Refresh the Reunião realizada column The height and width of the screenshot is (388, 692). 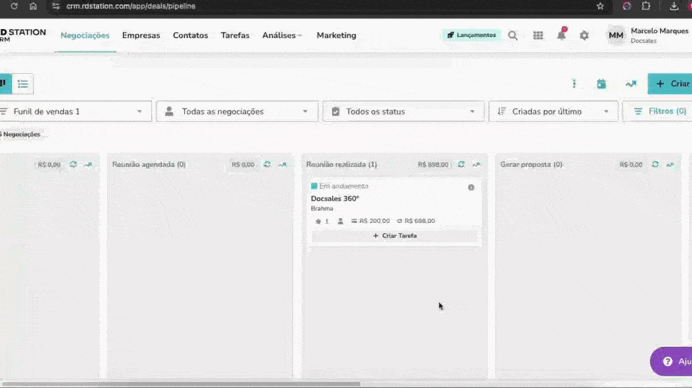[461, 164]
